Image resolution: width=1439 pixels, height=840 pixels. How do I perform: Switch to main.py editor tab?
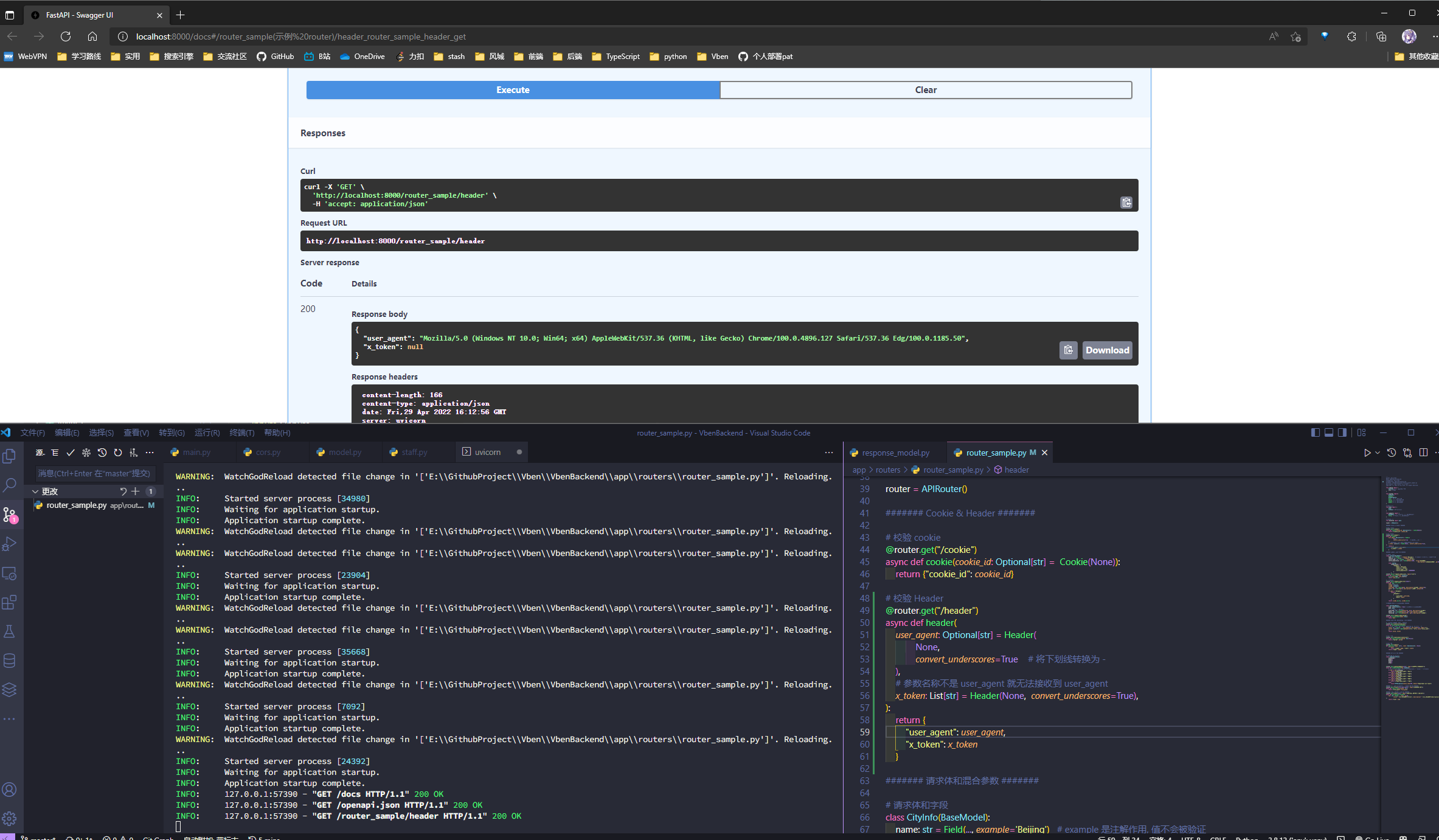[196, 452]
